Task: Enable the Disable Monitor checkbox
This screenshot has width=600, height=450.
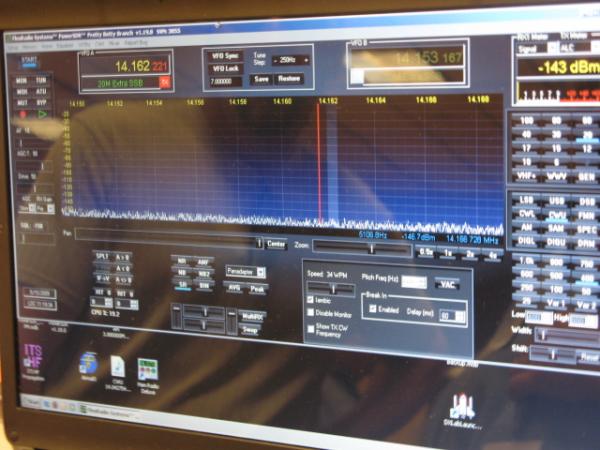Action: click(x=310, y=313)
